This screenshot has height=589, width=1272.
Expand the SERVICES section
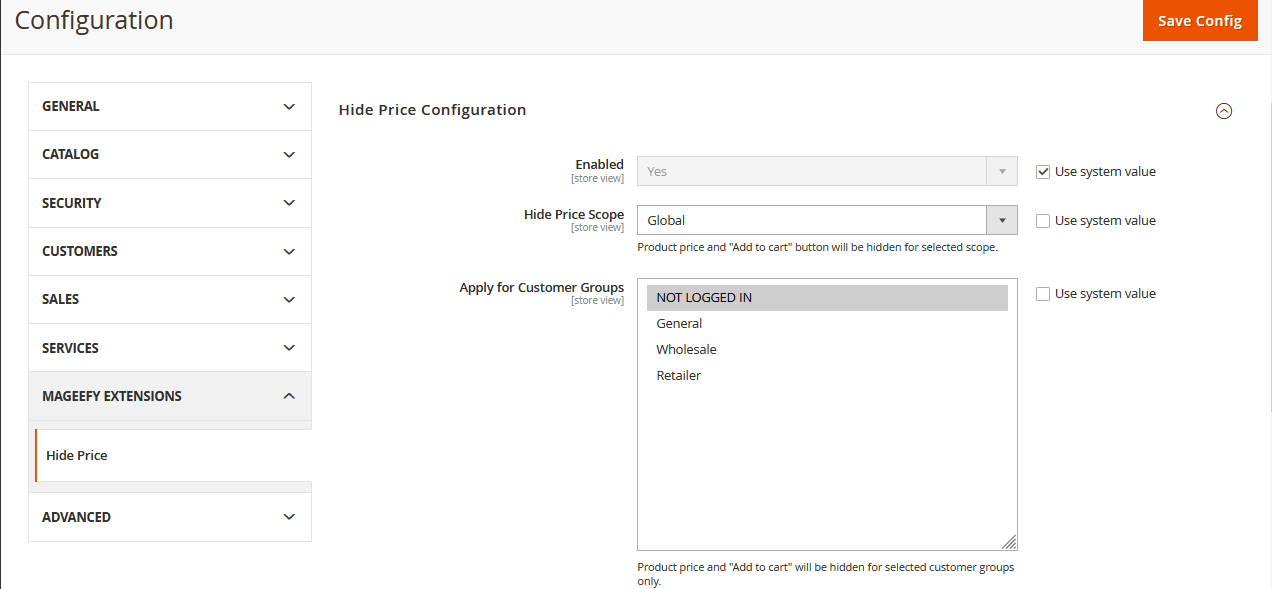[289, 347]
